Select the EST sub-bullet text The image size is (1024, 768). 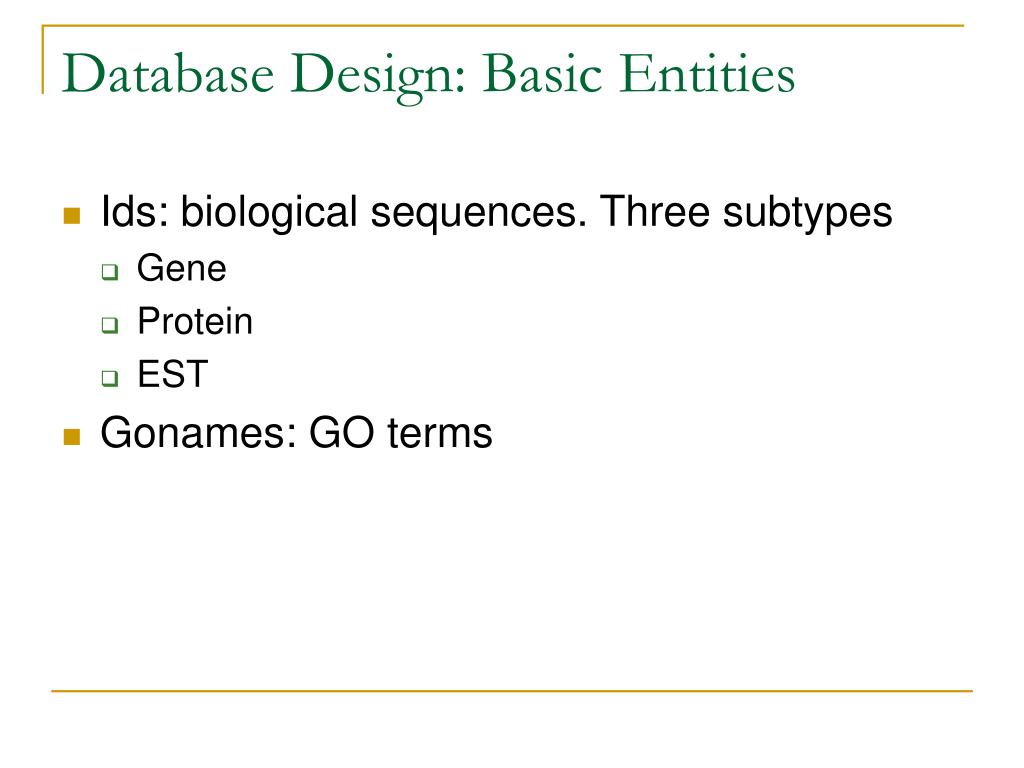pos(172,374)
